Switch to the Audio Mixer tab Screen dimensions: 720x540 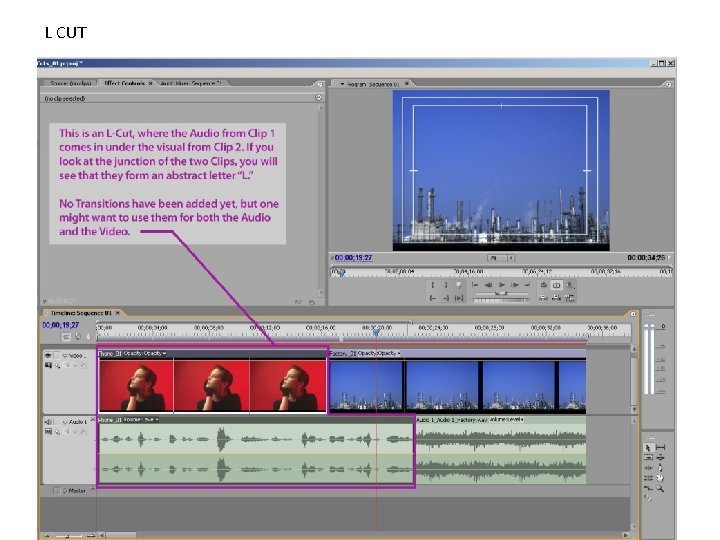191,83
